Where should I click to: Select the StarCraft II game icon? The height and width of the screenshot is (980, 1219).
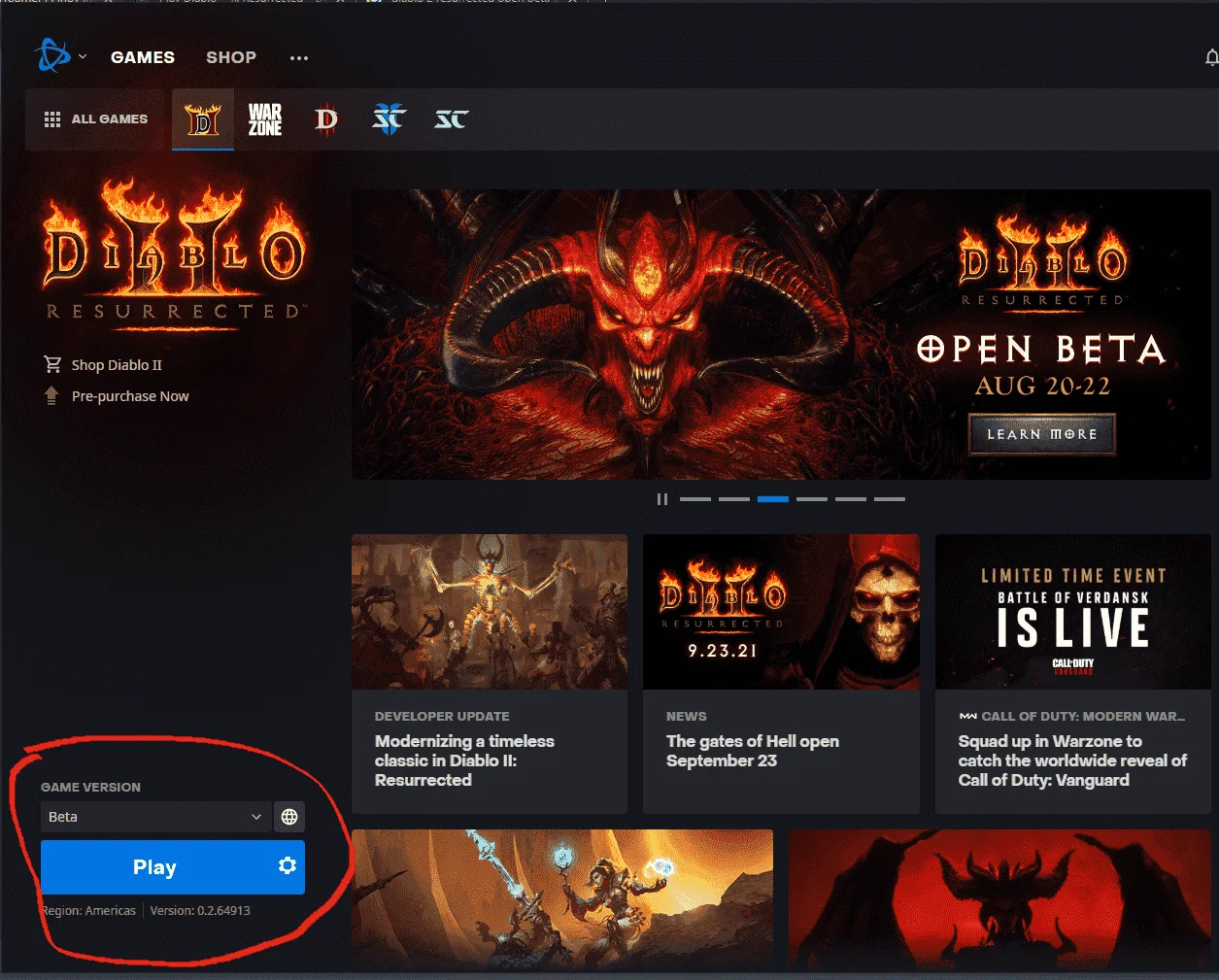tap(389, 119)
